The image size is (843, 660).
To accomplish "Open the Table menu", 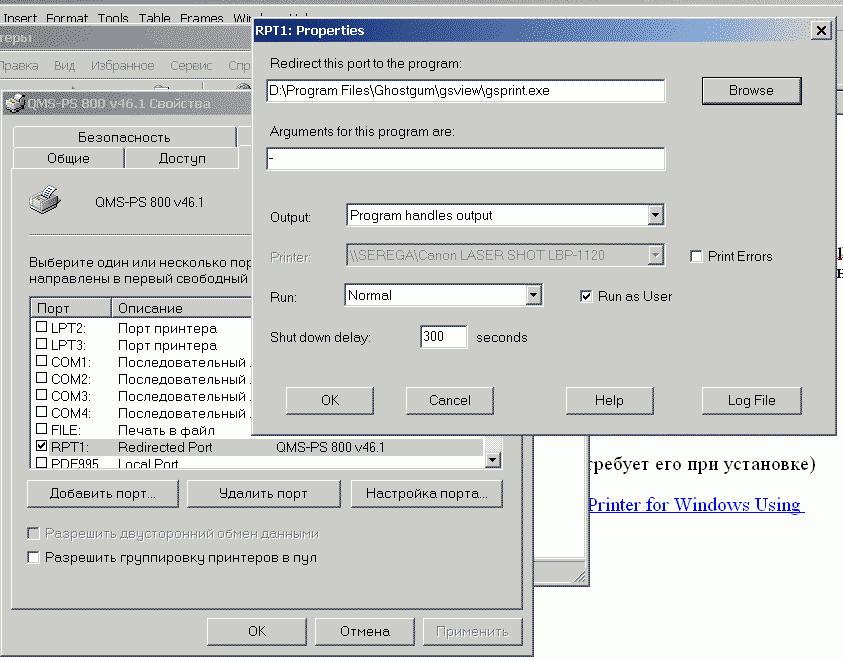I will (x=154, y=18).
